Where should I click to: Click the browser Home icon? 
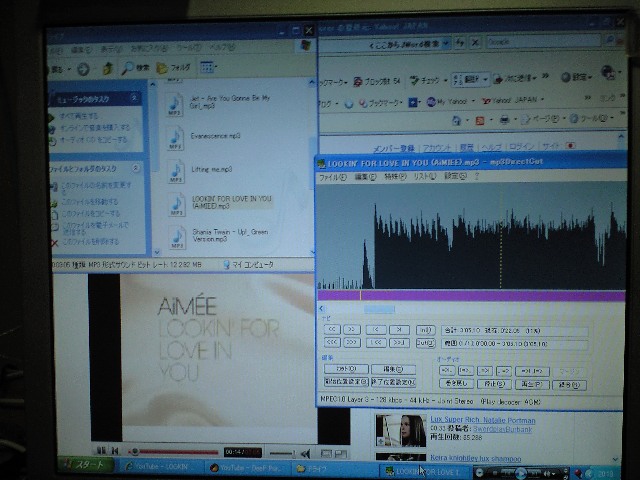coord(456,120)
